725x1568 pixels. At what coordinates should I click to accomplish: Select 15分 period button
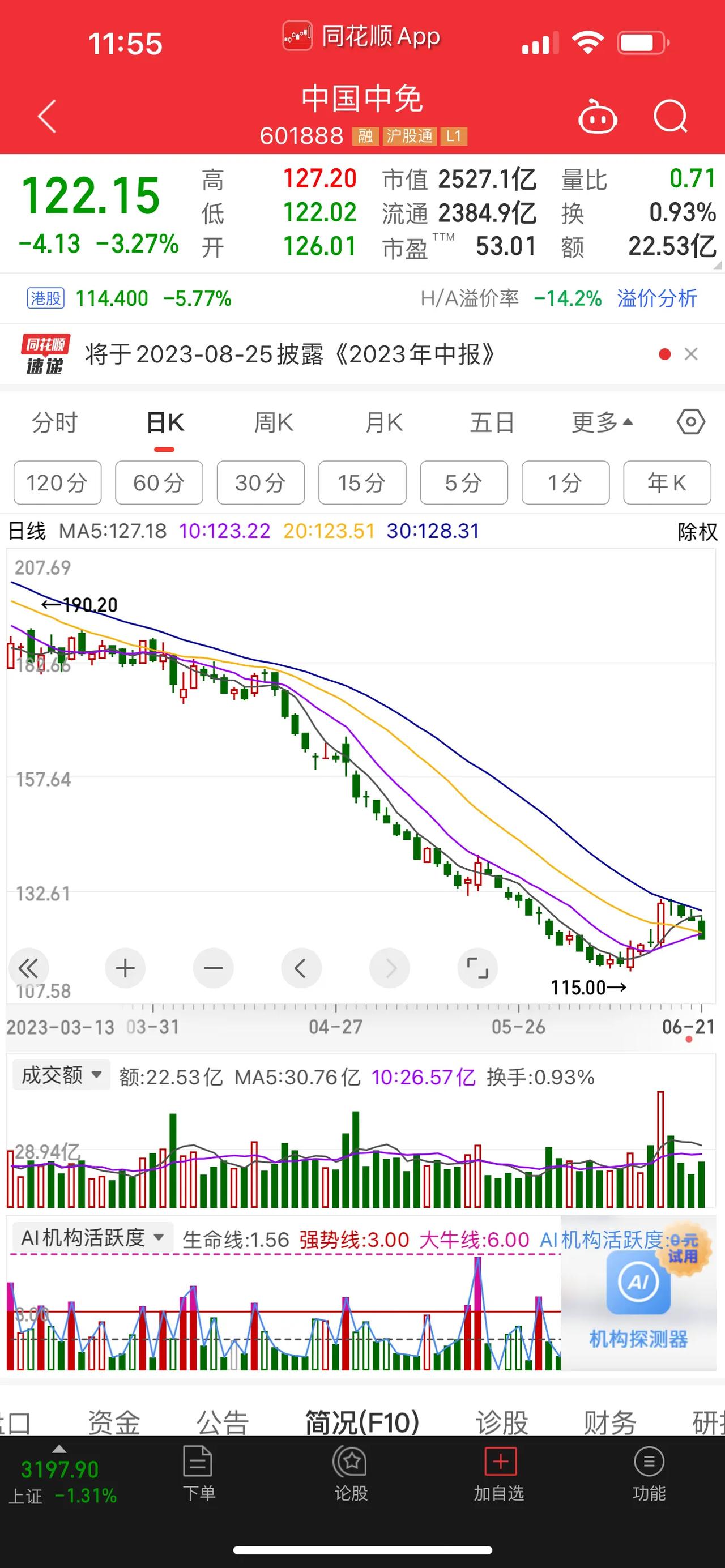pos(362,482)
